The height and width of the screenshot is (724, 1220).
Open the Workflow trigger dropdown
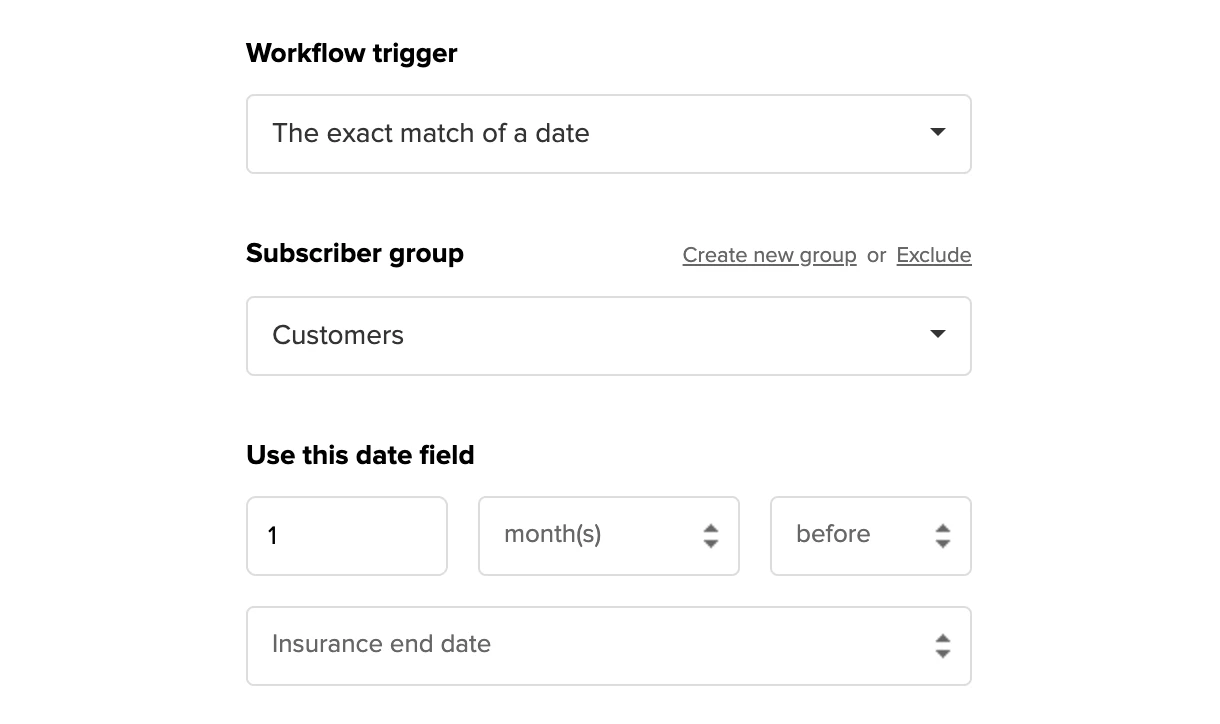tap(608, 134)
